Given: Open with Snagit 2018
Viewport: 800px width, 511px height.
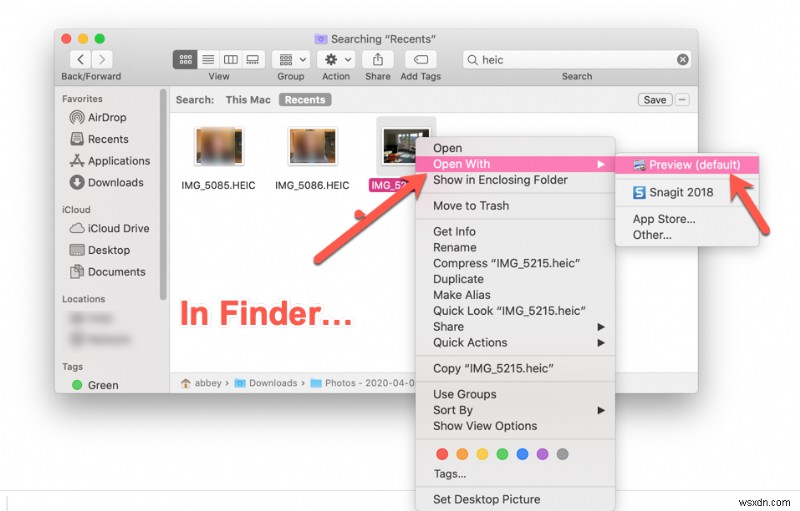Looking at the screenshot, I should coord(687,193).
